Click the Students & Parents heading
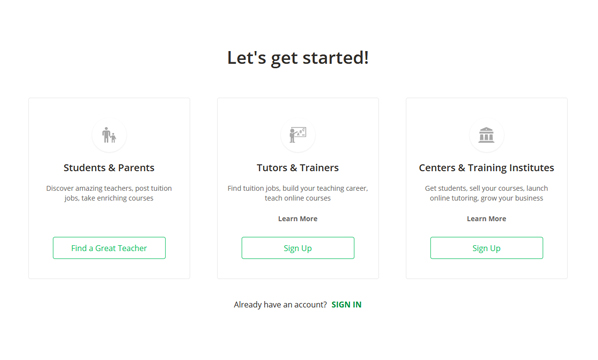Screen dimensions: 598x360 109,168
